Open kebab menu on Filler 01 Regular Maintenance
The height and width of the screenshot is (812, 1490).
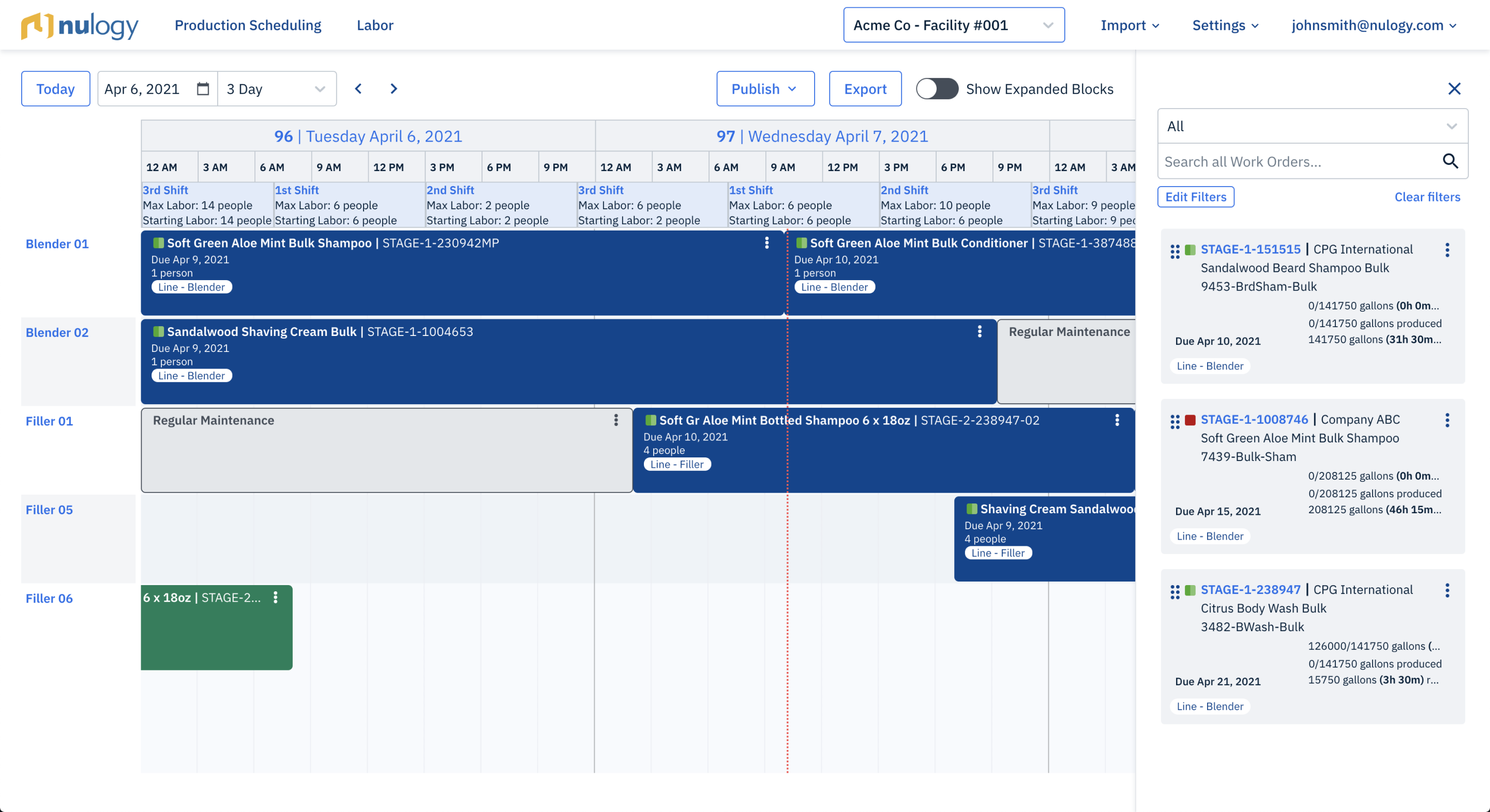pyautogui.click(x=616, y=420)
